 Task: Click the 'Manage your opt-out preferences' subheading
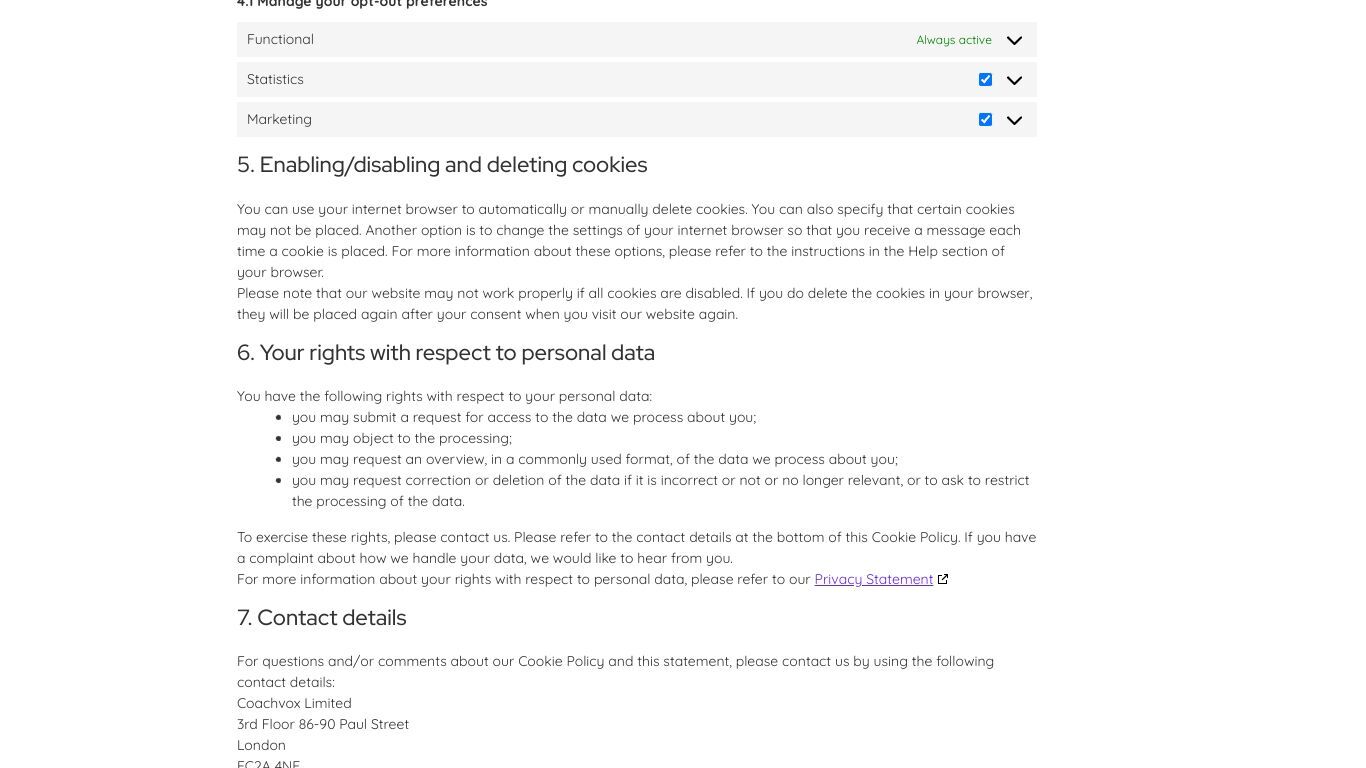362,4
